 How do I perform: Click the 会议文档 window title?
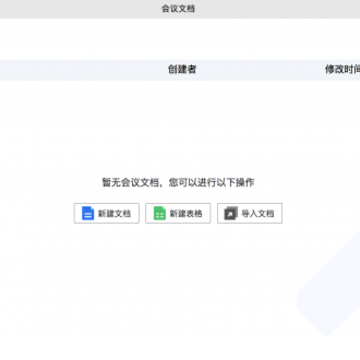pos(178,9)
